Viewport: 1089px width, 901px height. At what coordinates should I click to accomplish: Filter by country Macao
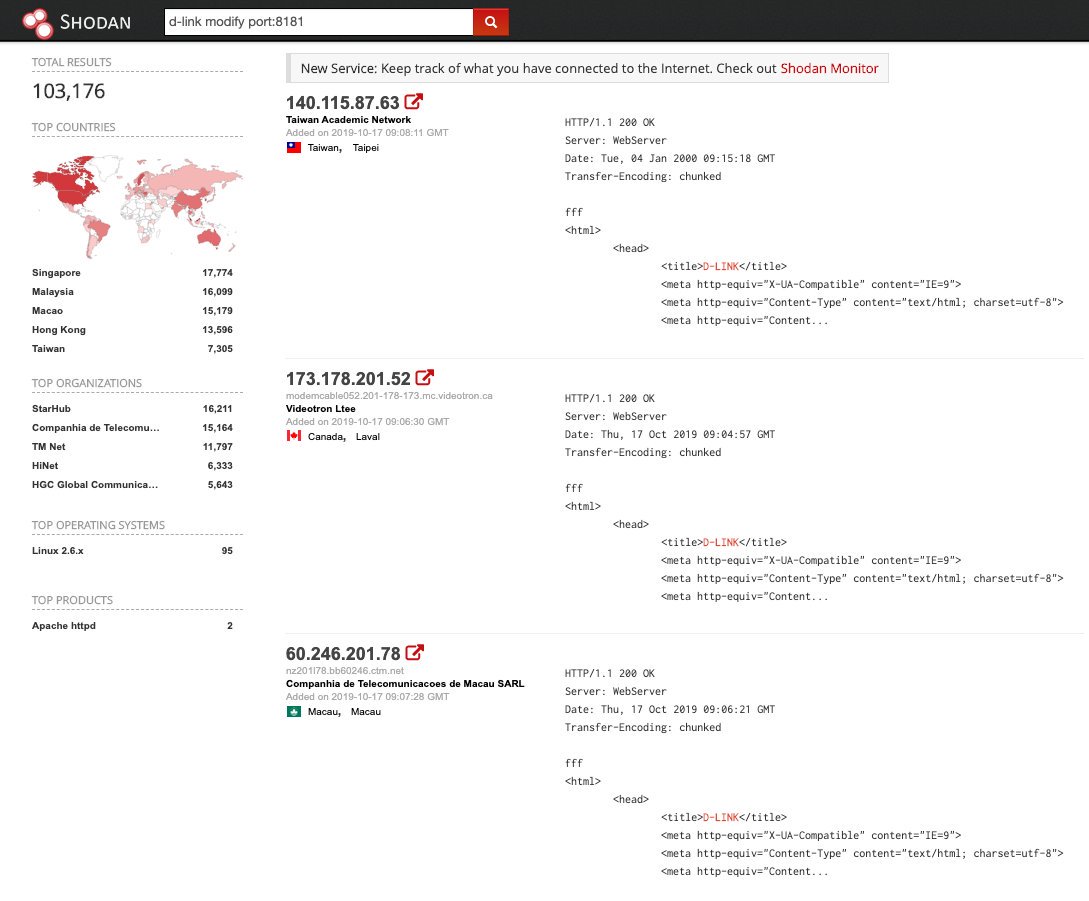[x=47, y=311]
